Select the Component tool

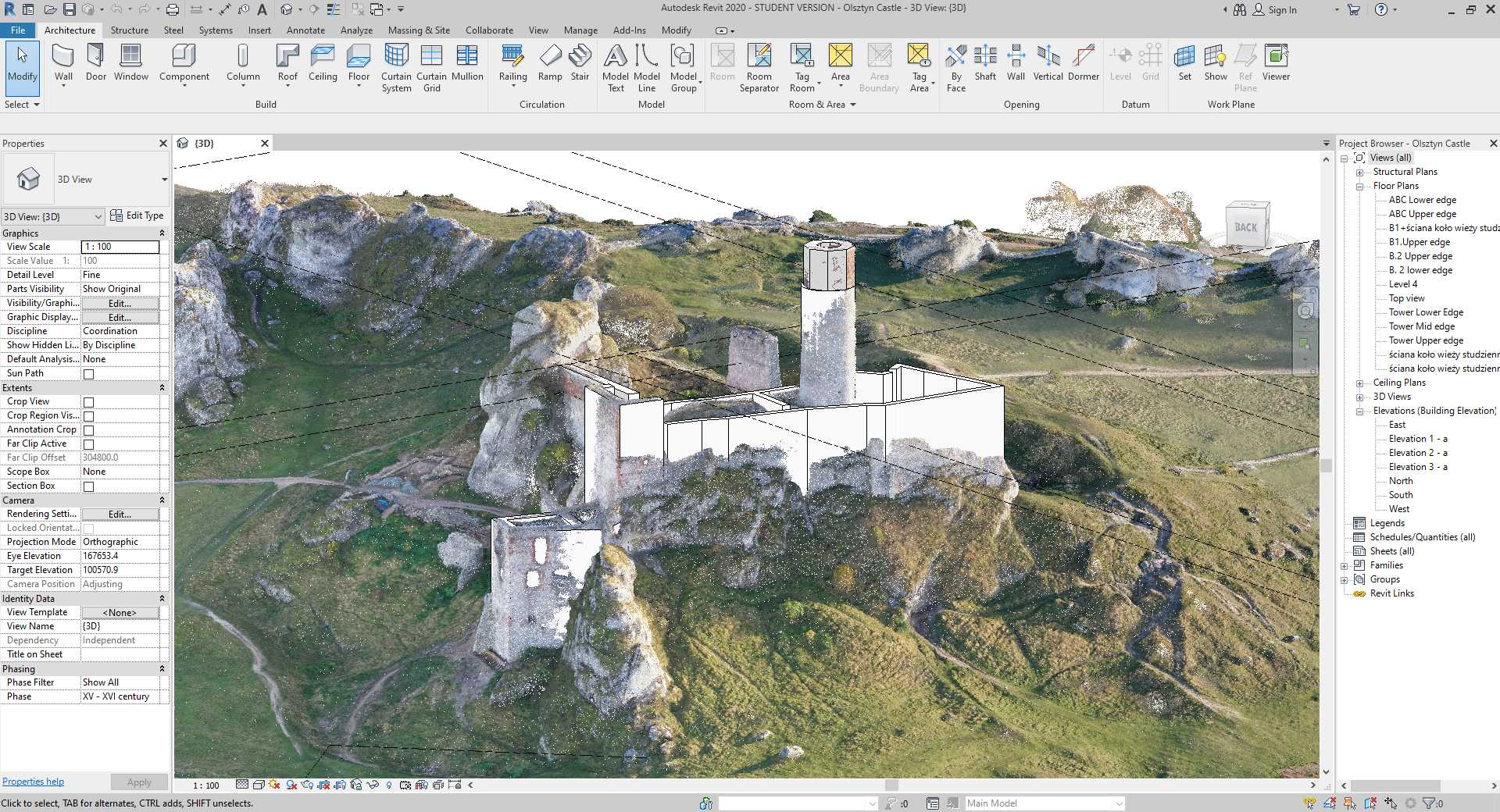pos(184,64)
